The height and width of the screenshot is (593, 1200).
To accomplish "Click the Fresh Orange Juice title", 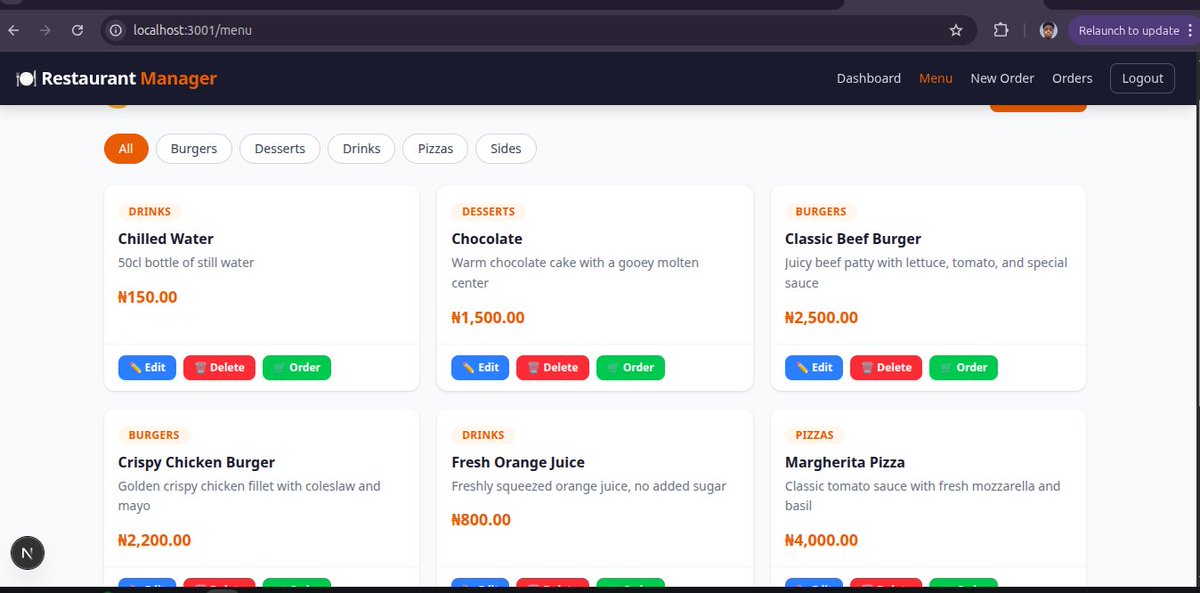I will click(x=518, y=462).
